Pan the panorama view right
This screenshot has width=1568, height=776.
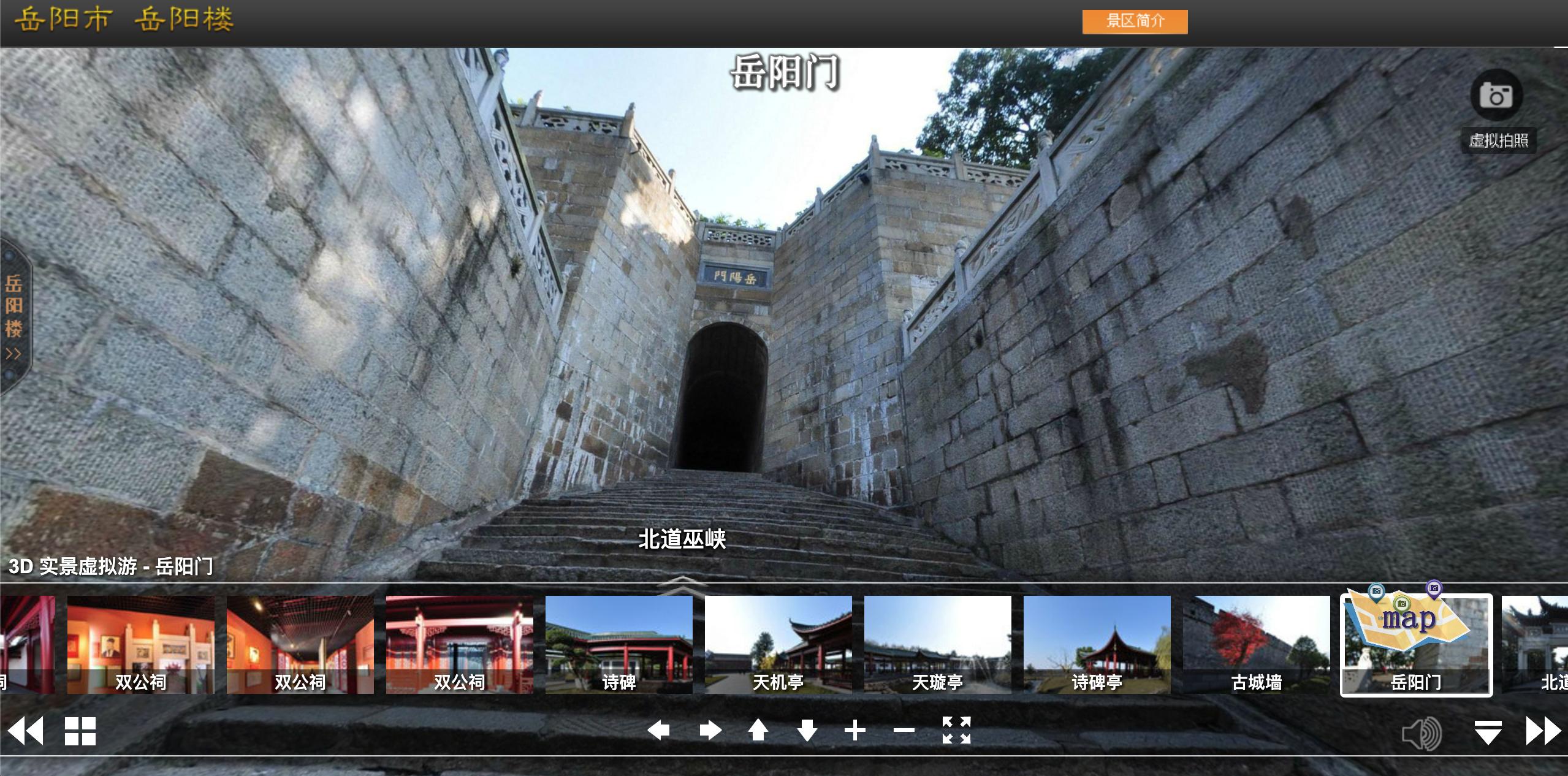pos(710,730)
